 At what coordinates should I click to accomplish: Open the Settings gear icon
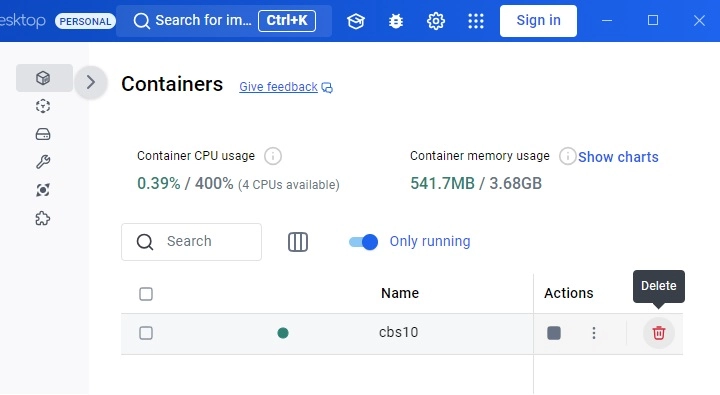point(436,21)
